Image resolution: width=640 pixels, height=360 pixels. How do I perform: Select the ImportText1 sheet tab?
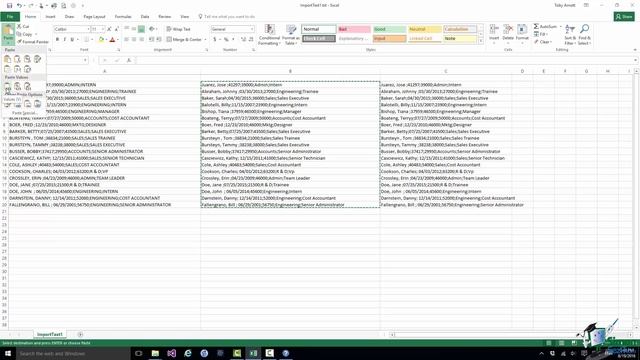pyautogui.click(x=50, y=335)
